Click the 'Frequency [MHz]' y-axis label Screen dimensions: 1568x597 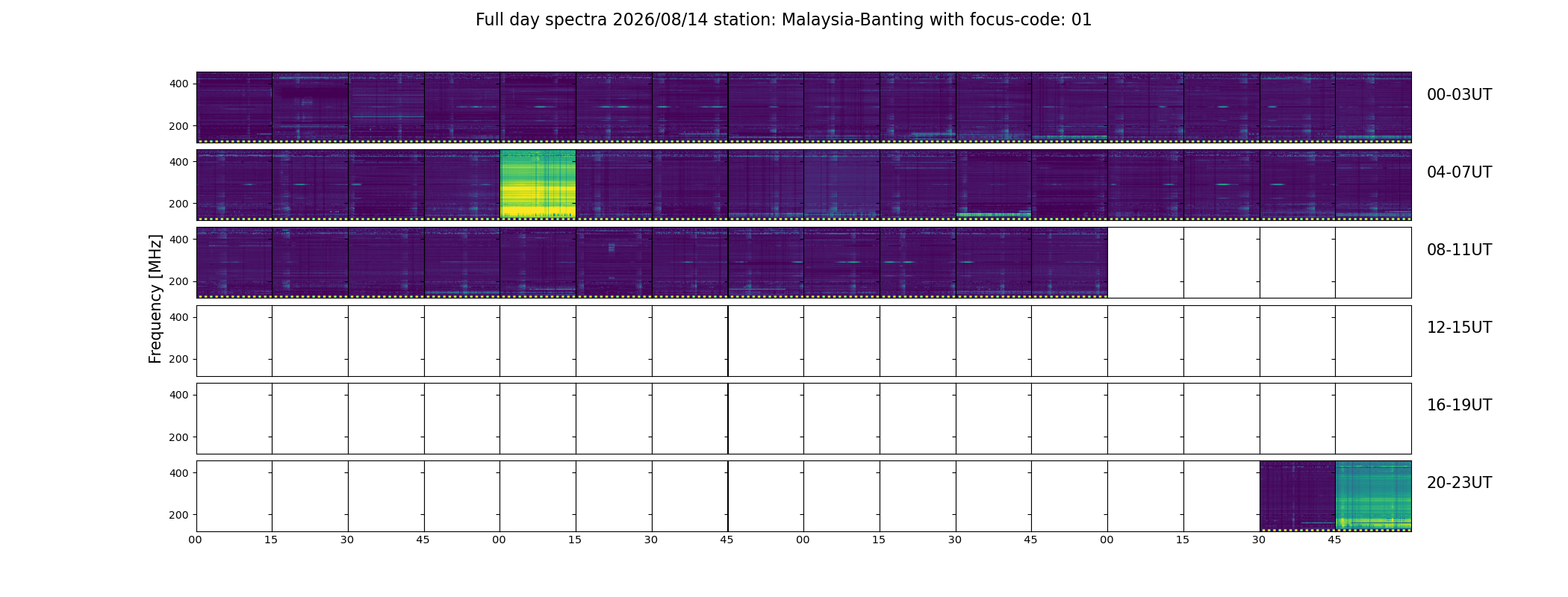coord(155,298)
